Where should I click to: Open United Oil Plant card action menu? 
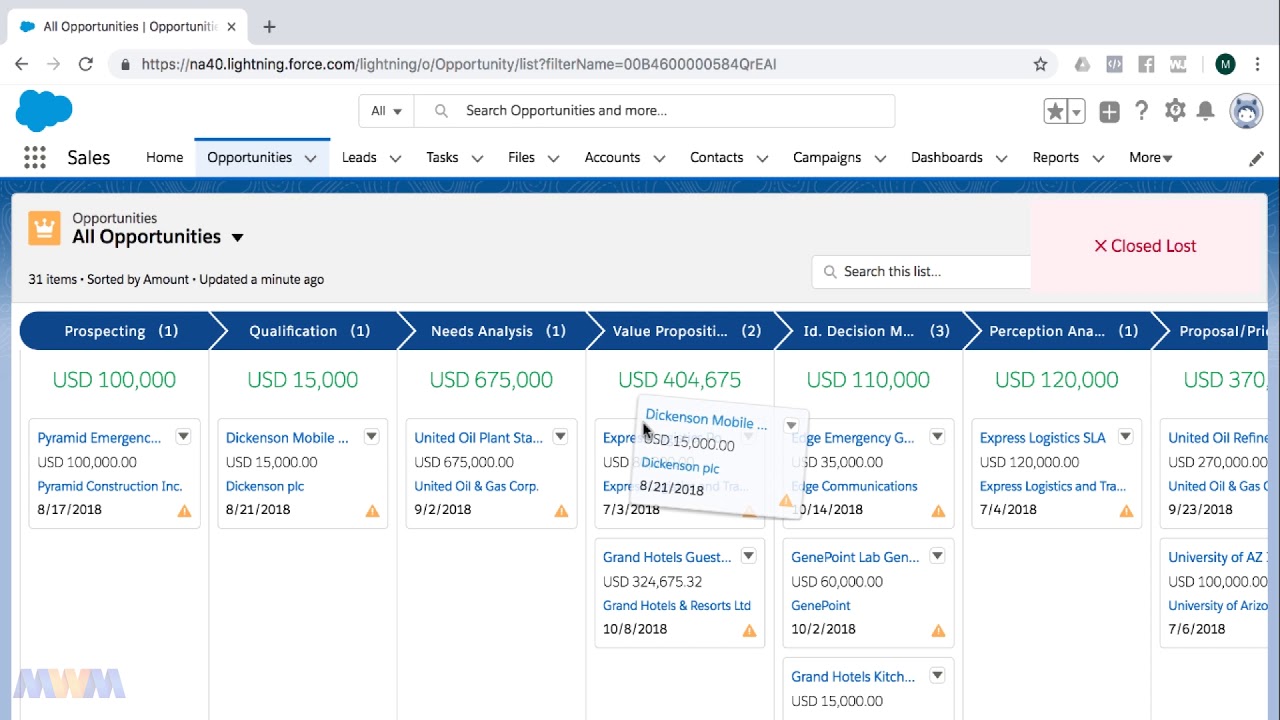coord(560,436)
